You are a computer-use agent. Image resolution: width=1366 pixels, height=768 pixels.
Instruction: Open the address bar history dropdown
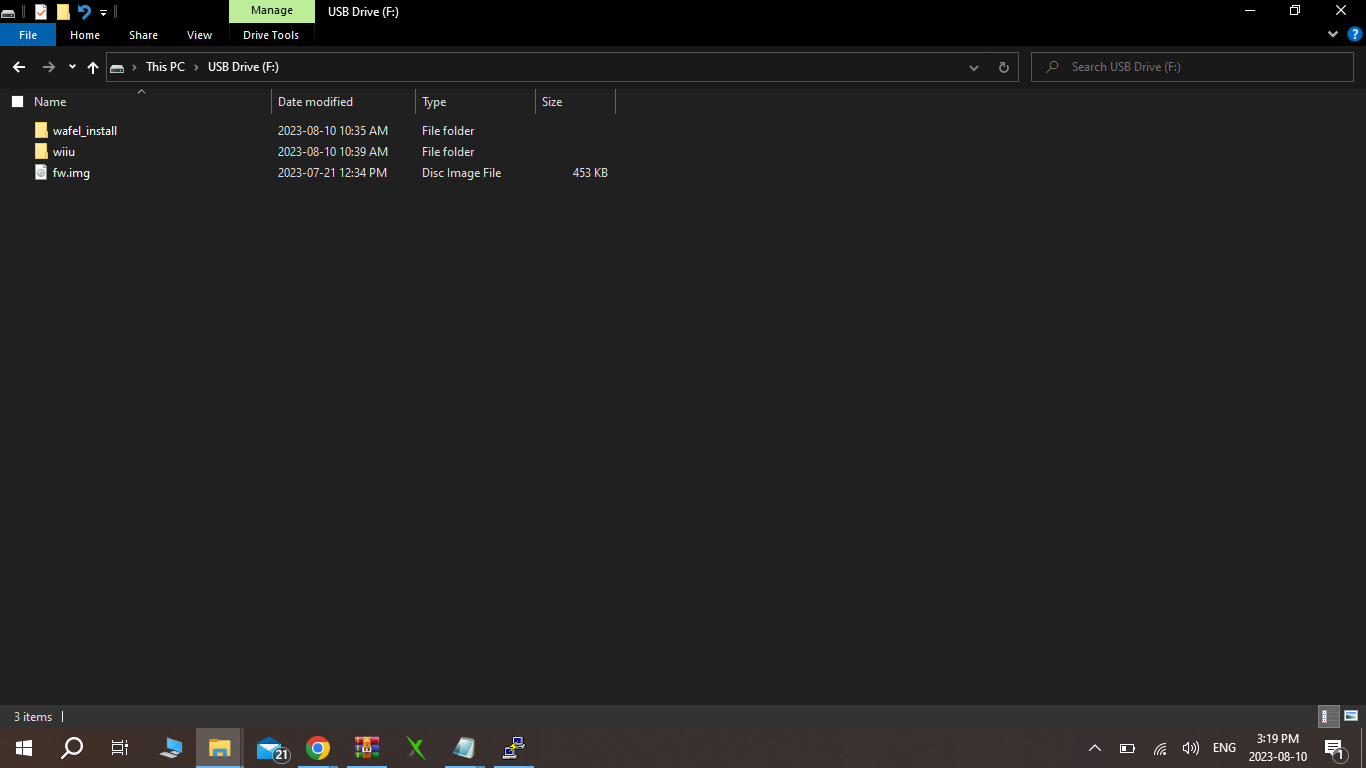[x=974, y=67]
